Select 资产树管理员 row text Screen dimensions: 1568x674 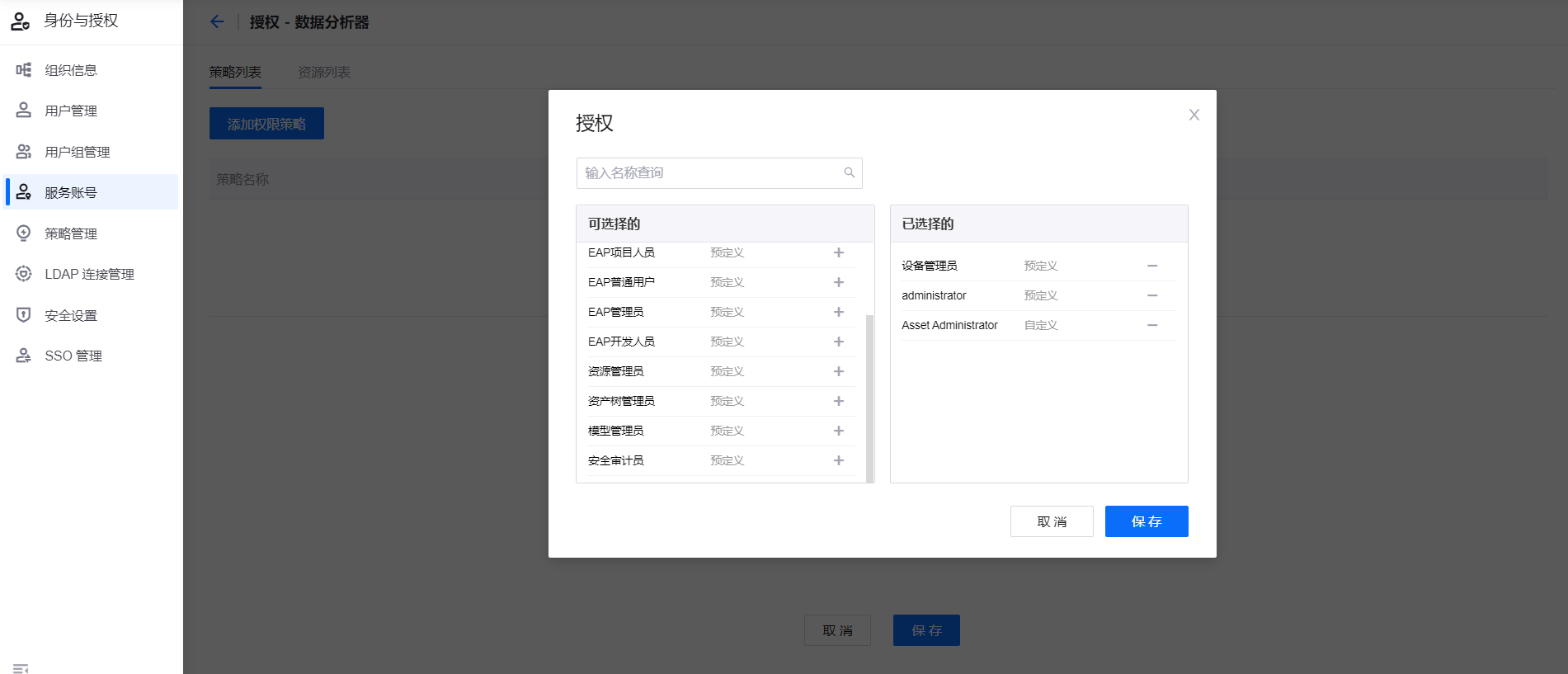click(621, 401)
